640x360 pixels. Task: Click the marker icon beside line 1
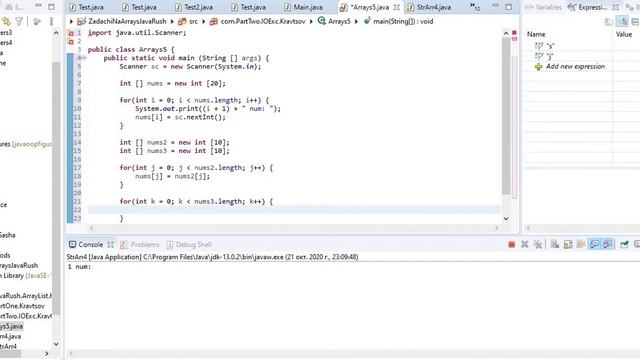[70, 33]
